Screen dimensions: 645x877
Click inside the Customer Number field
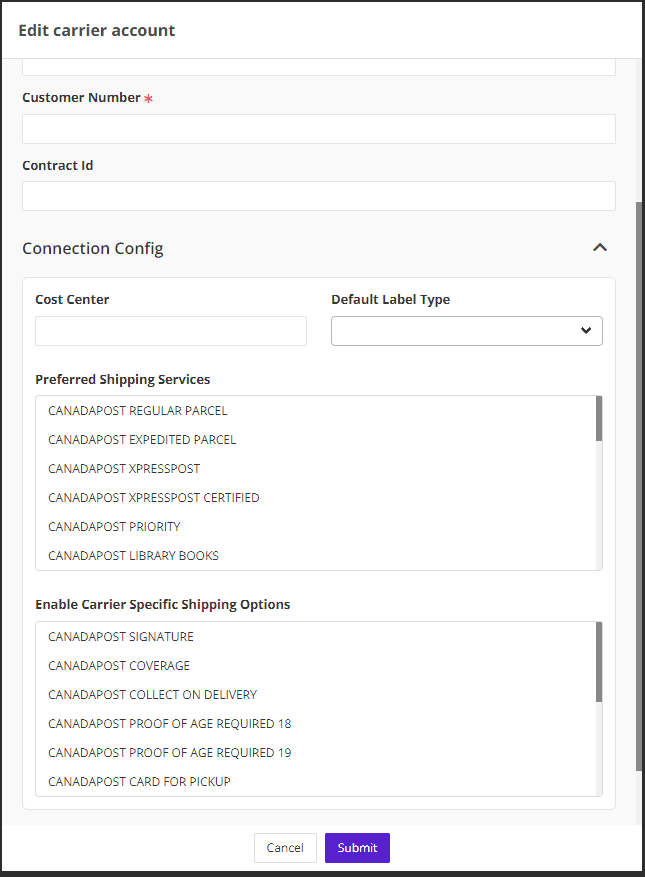click(318, 128)
